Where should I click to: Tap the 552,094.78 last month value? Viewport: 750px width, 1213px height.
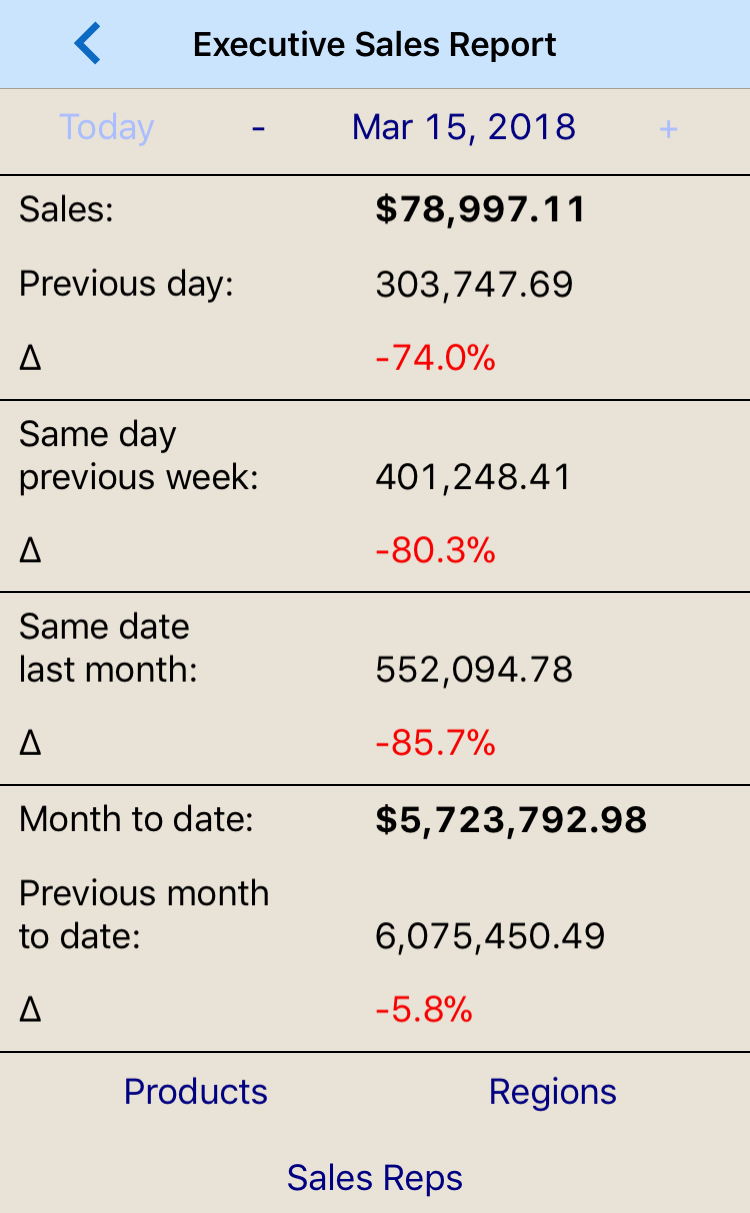(x=474, y=669)
